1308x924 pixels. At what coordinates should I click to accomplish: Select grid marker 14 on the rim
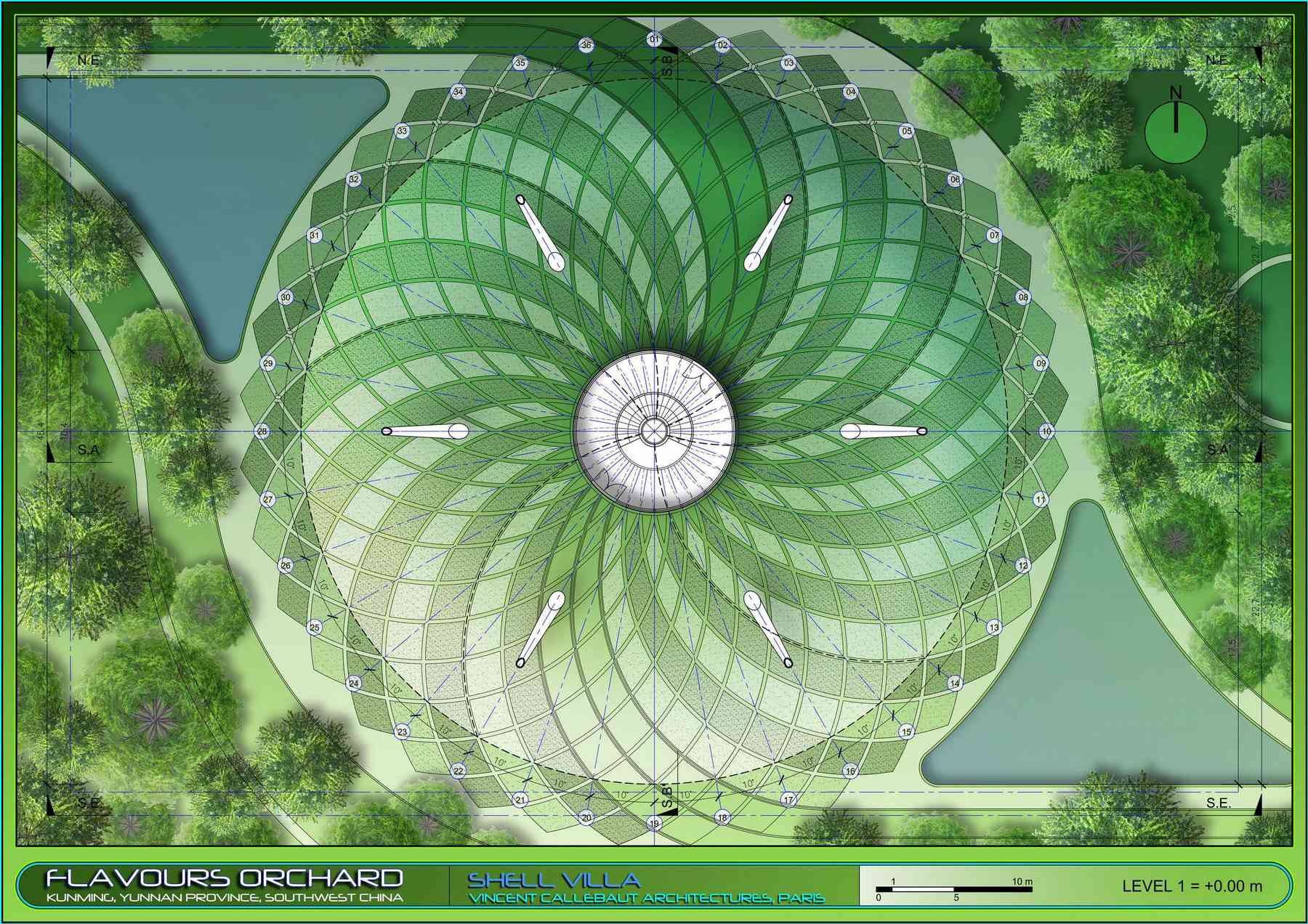click(955, 684)
